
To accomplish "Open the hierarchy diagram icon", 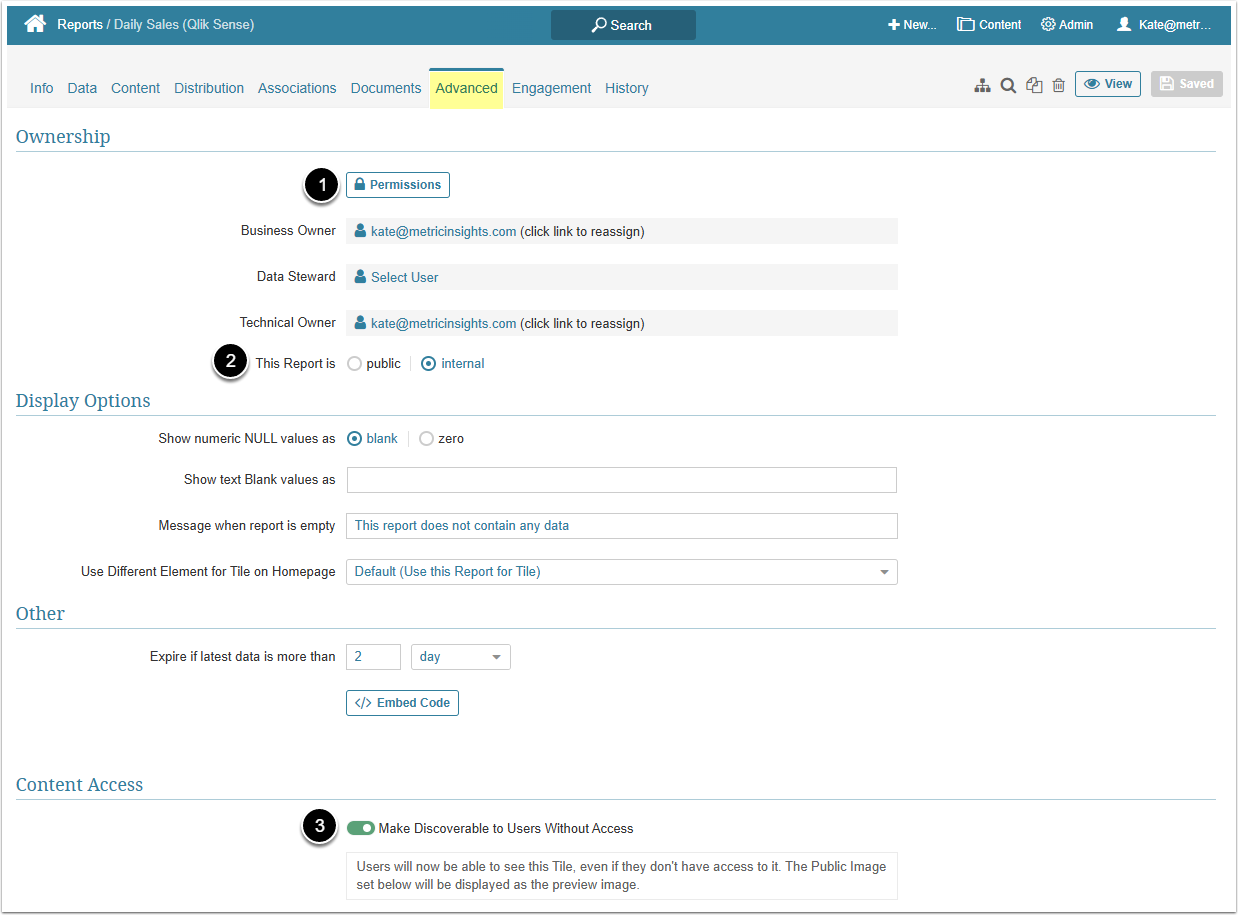I will click(982, 86).
